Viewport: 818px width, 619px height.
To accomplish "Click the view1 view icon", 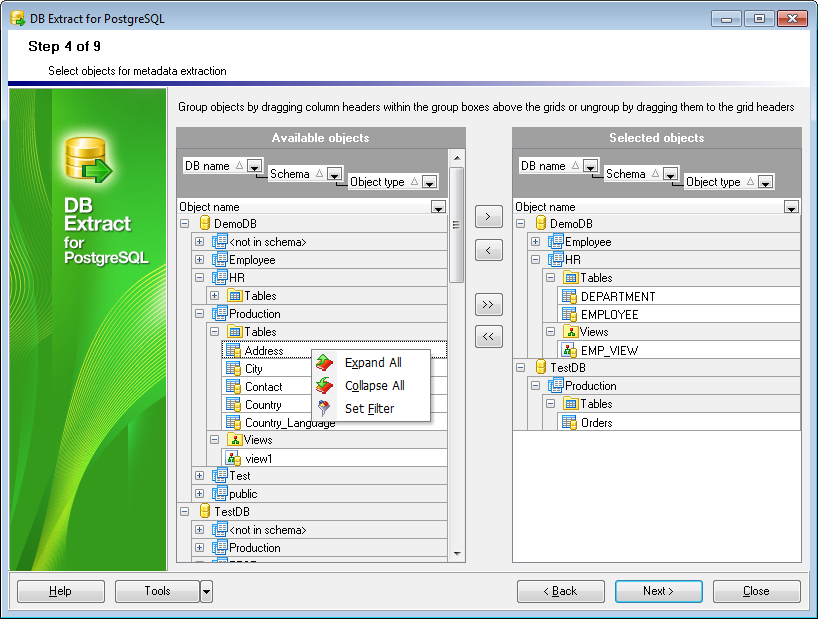I will (233, 458).
